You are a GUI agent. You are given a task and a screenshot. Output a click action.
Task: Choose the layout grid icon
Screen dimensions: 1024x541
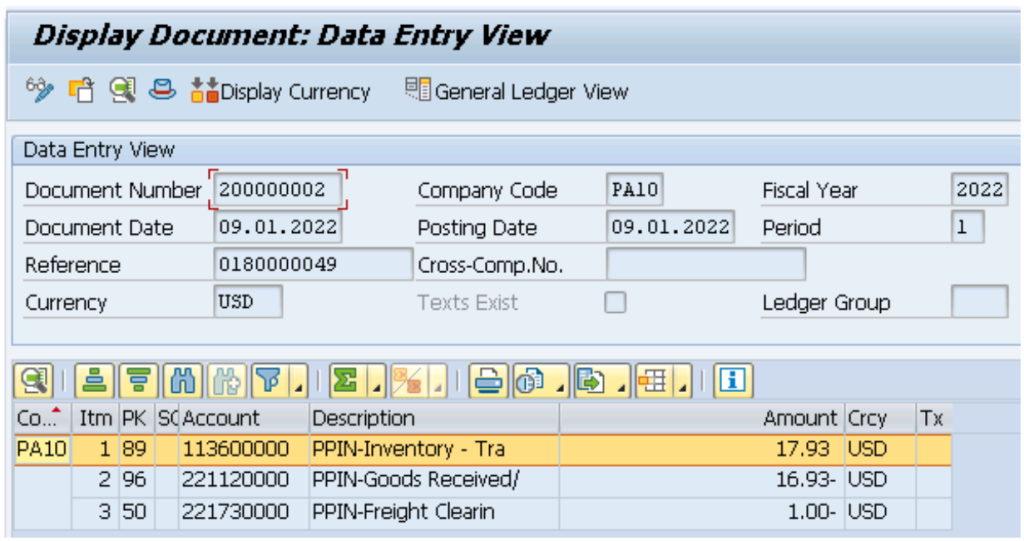pyautogui.click(x=654, y=381)
